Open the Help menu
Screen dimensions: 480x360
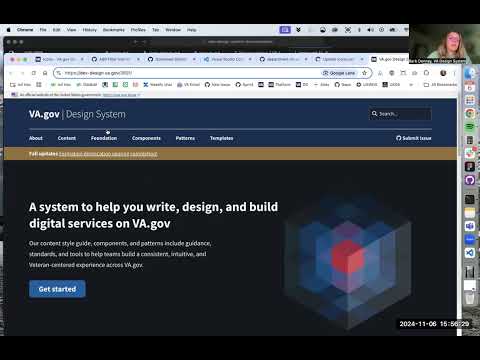pyautogui.click(x=192, y=30)
